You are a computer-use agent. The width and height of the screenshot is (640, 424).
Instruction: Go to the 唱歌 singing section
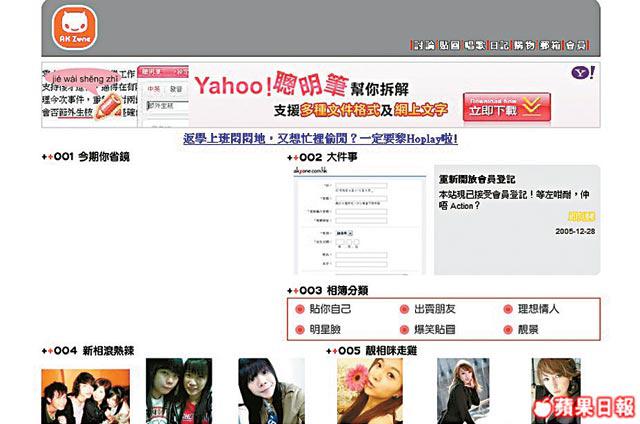(475, 45)
